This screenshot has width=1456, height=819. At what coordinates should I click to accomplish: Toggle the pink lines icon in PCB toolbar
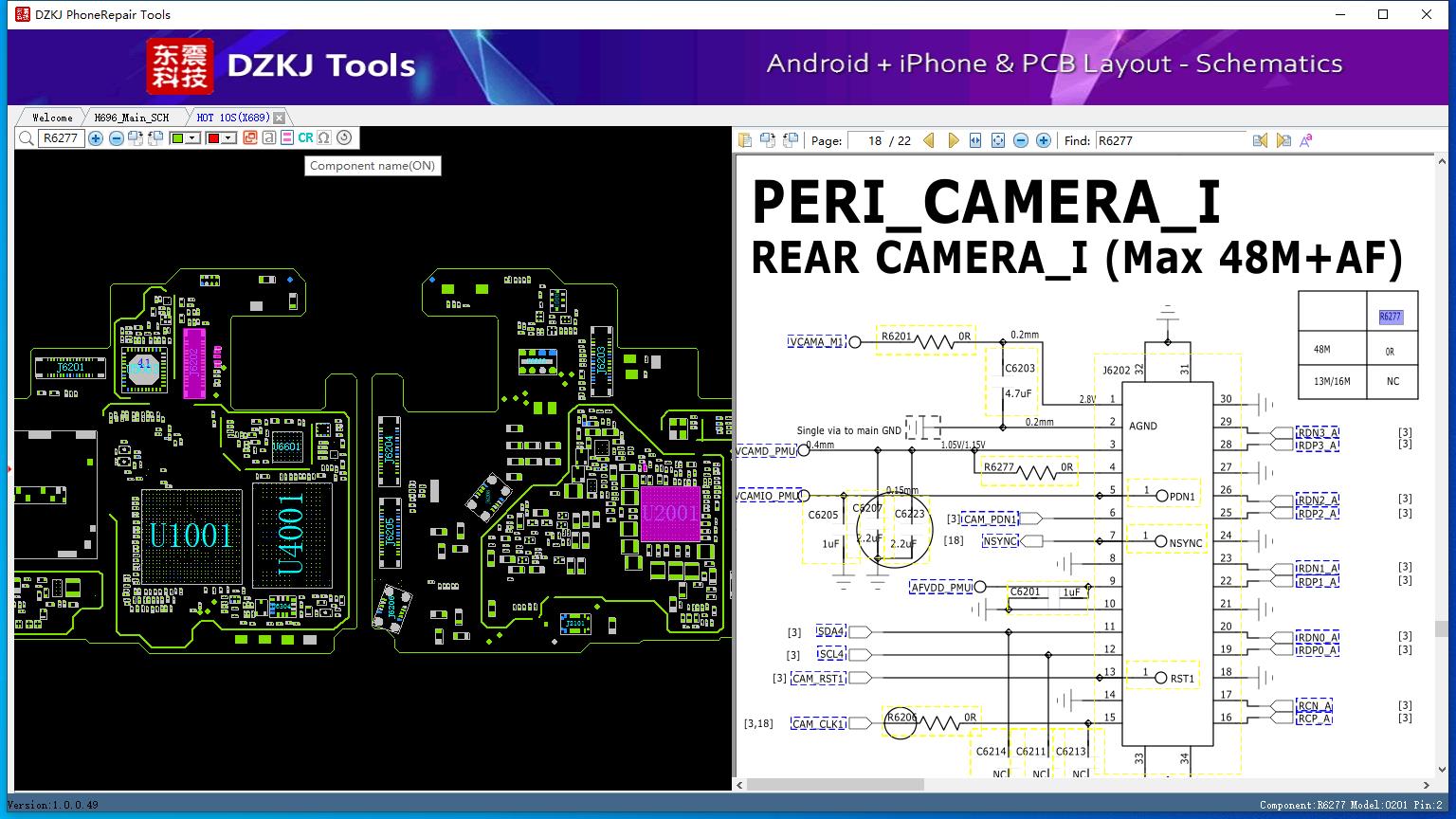(287, 138)
